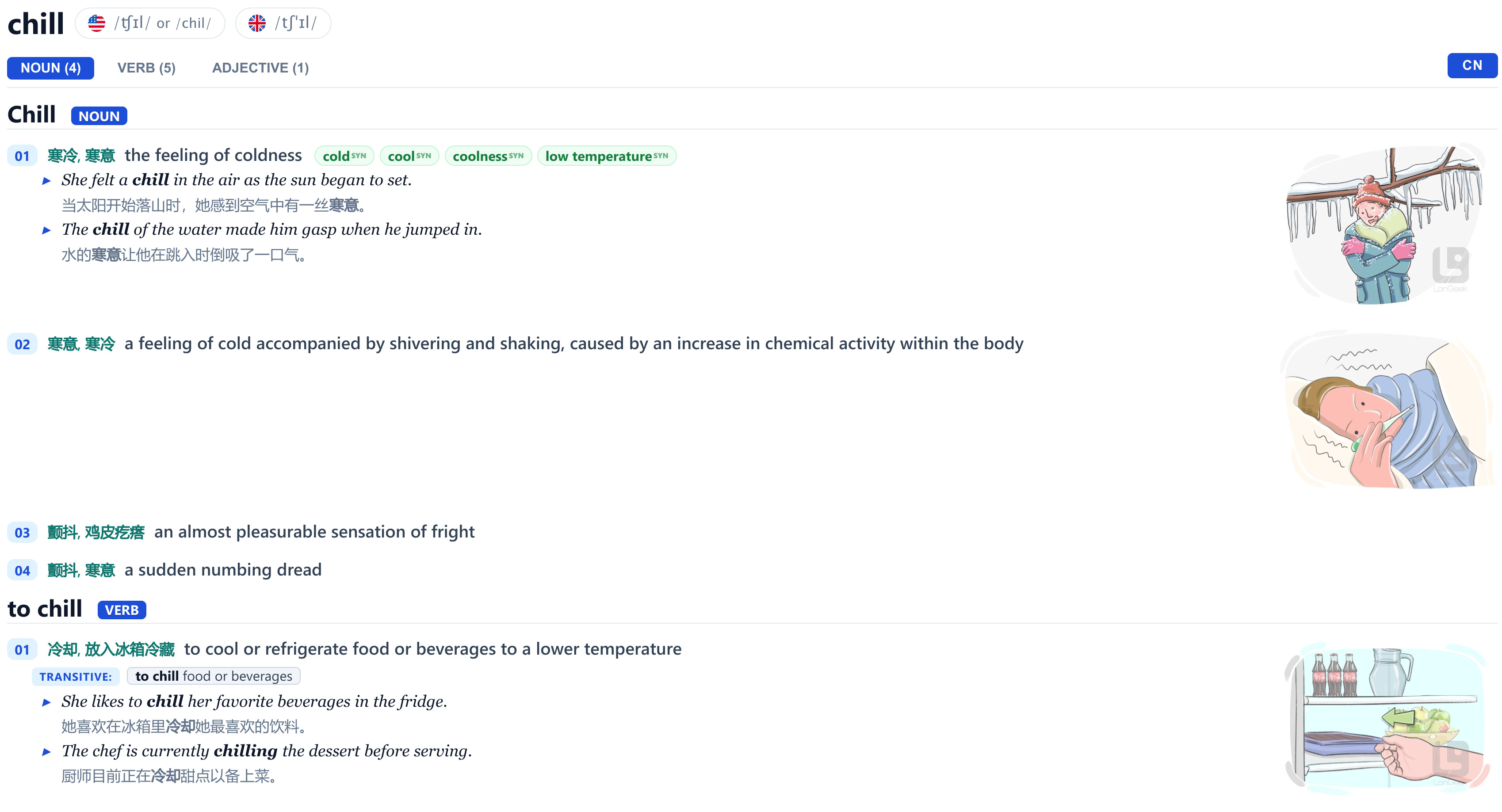The height and width of the screenshot is (812, 1502).
Task: Click the arrow beside "The chef is currently chilling"
Action: click(46, 752)
